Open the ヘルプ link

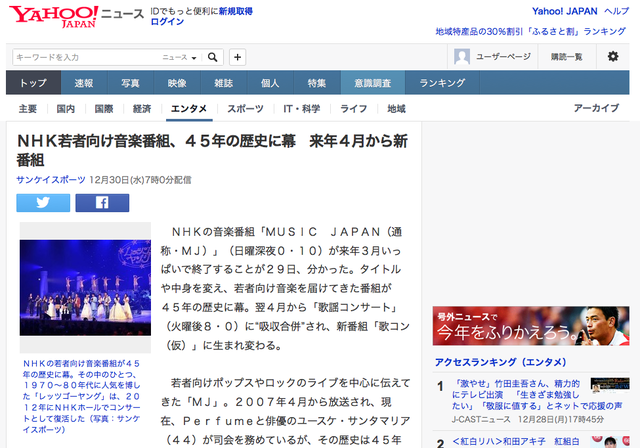click(616, 11)
